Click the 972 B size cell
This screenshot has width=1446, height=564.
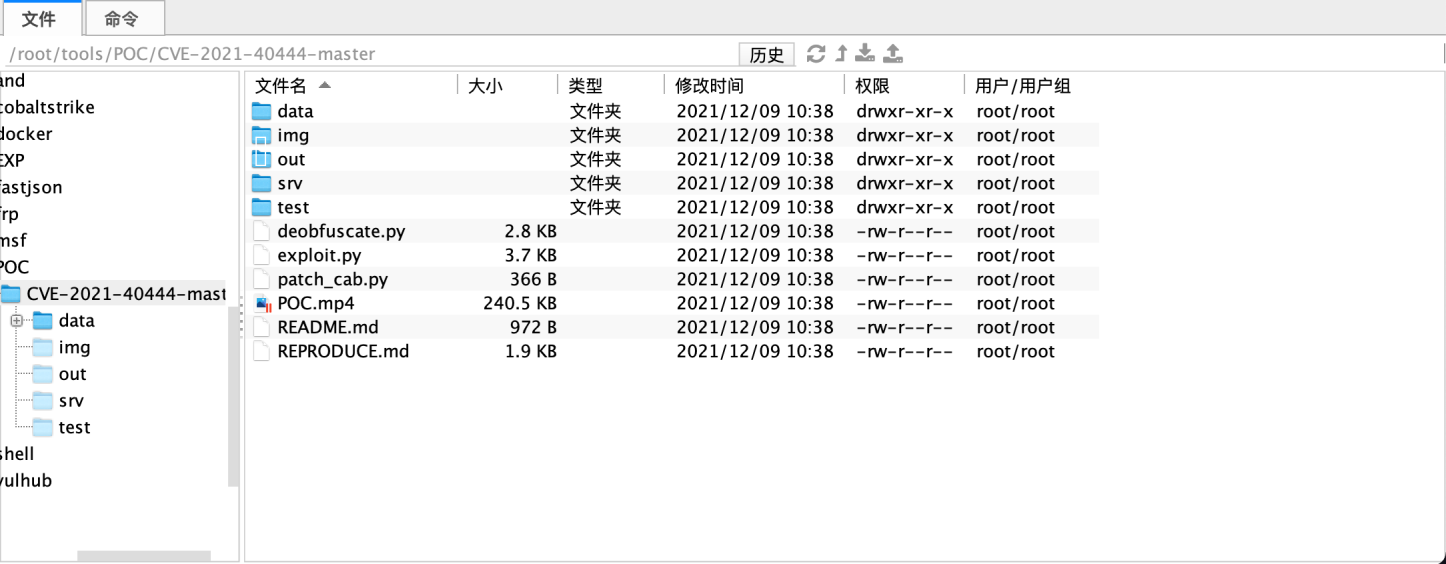click(x=533, y=327)
